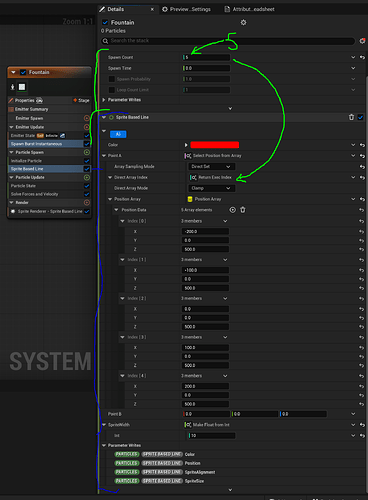Reset the Position Array value
368x500 pixels.
tap(362, 199)
